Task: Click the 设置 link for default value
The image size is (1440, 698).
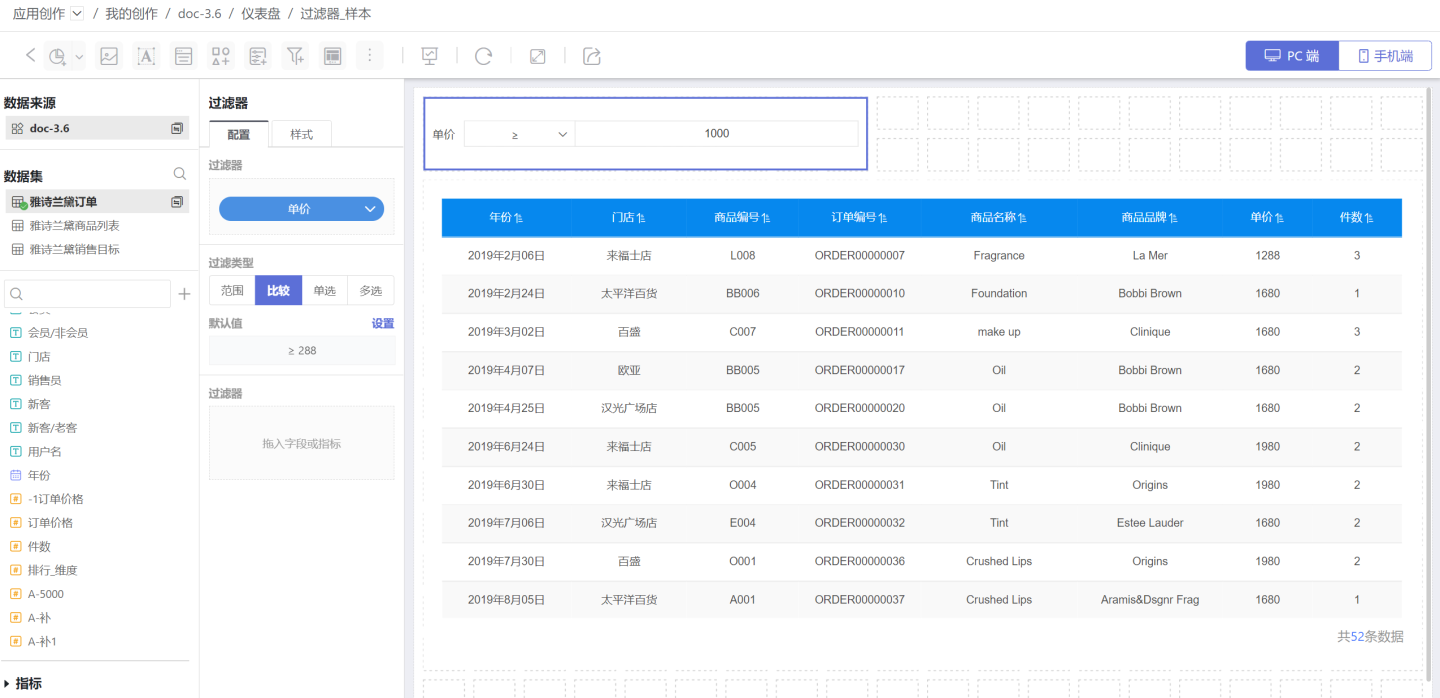Action: 382,323
